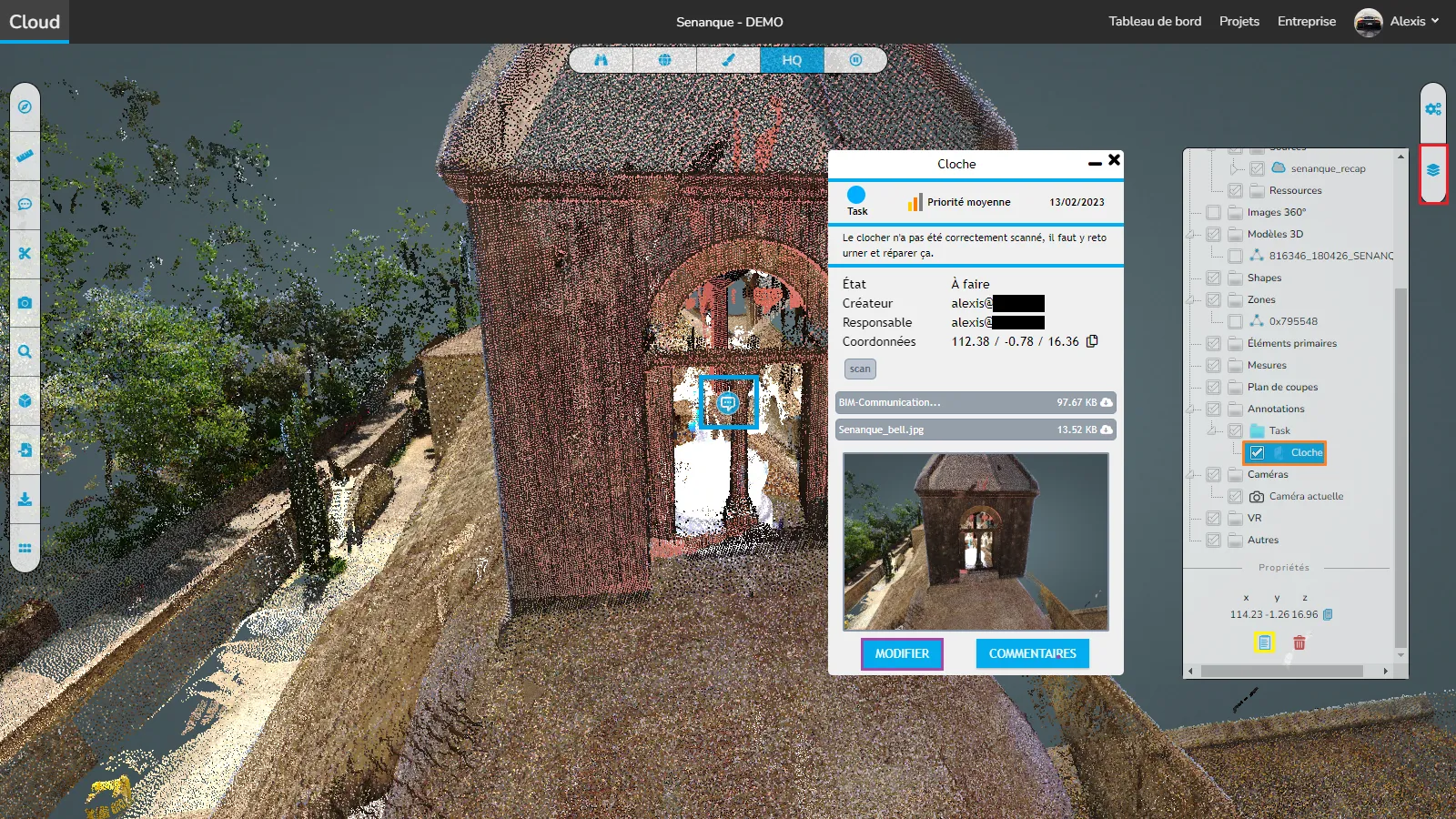The width and height of the screenshot is (1456, 819).
Task: Toggle the 0x795548 zone checkbox
Action: [1235, 321]
